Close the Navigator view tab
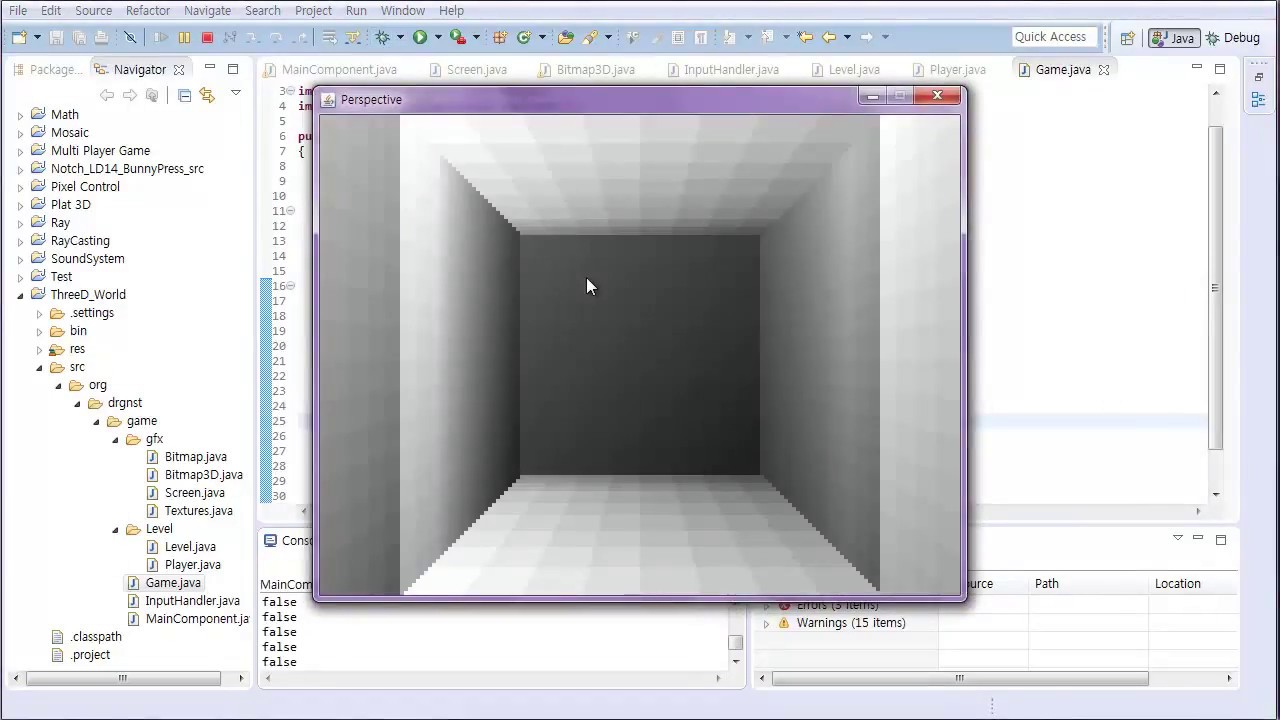This screenshot has height=720, width=1280. tap(179, 70)
